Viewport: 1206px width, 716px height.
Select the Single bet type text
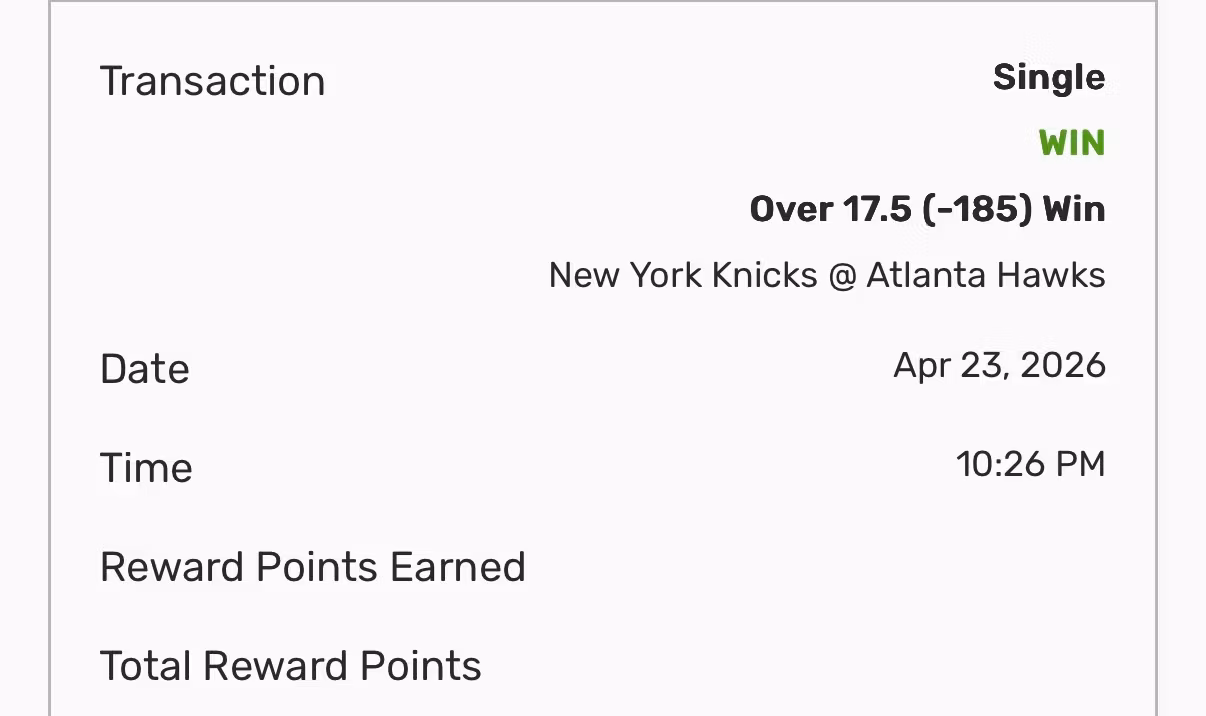click(x=1048, y=78)
